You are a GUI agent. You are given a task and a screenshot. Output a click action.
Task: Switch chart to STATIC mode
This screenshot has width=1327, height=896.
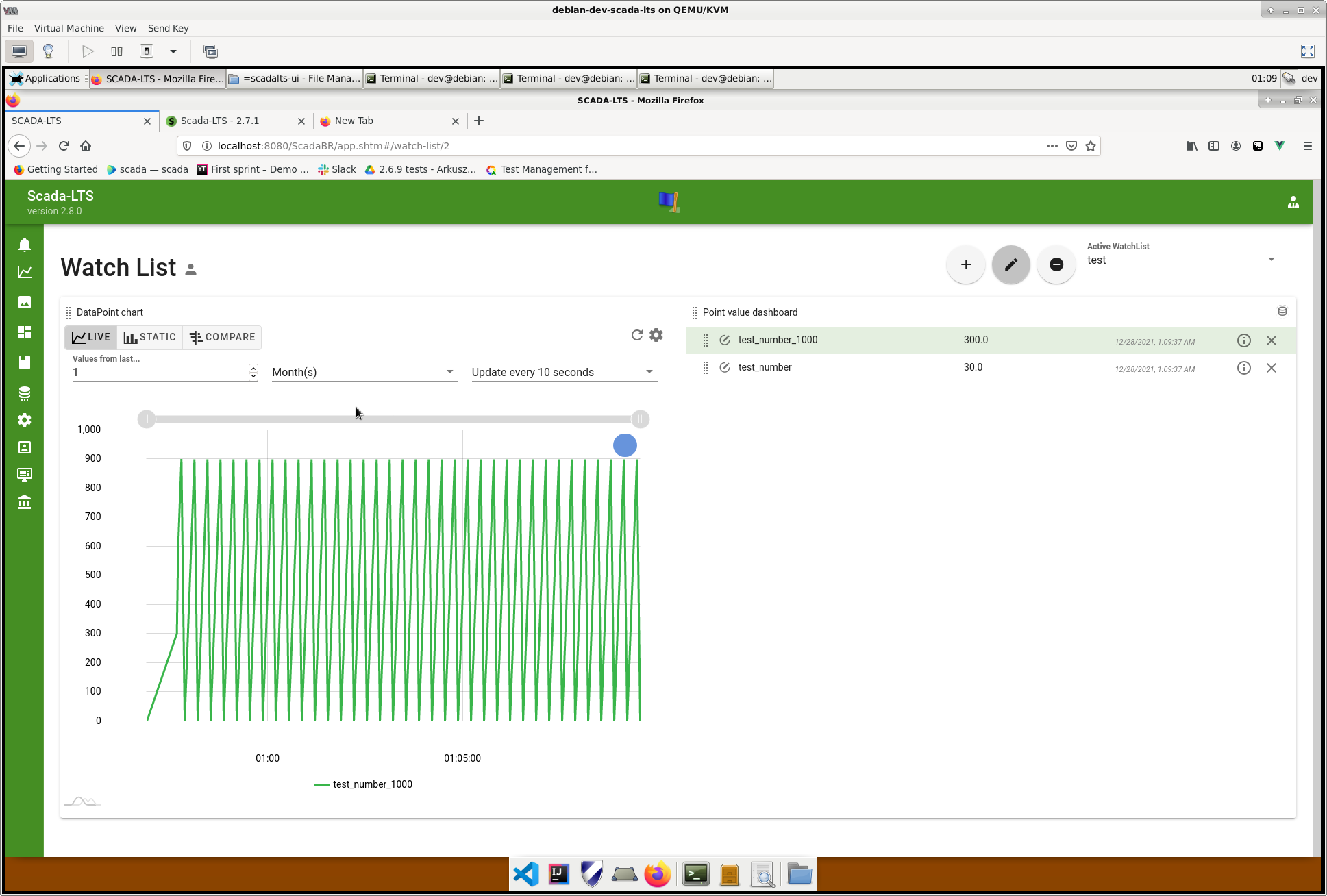point(149,337)
